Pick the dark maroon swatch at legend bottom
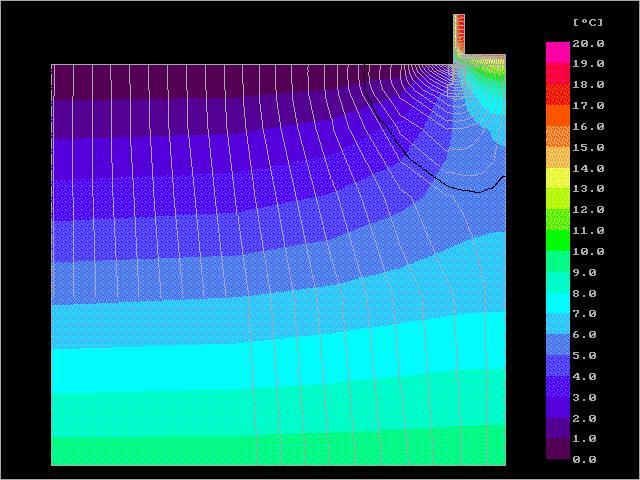The height and width of the screenshot is (480, 640). click(558, 449)
